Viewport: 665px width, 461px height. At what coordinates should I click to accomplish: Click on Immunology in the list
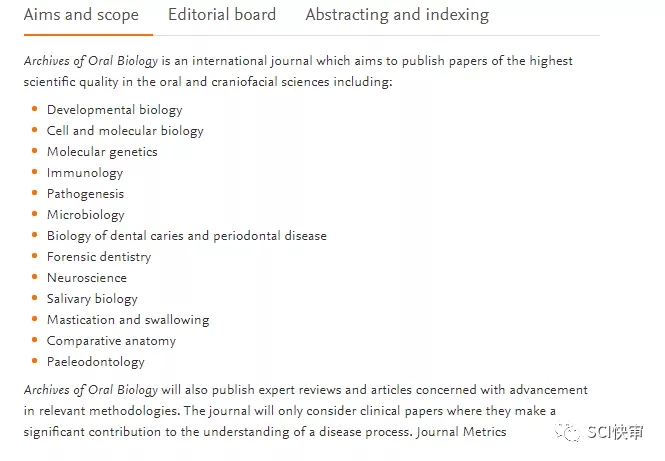click(x=85, y=173)
